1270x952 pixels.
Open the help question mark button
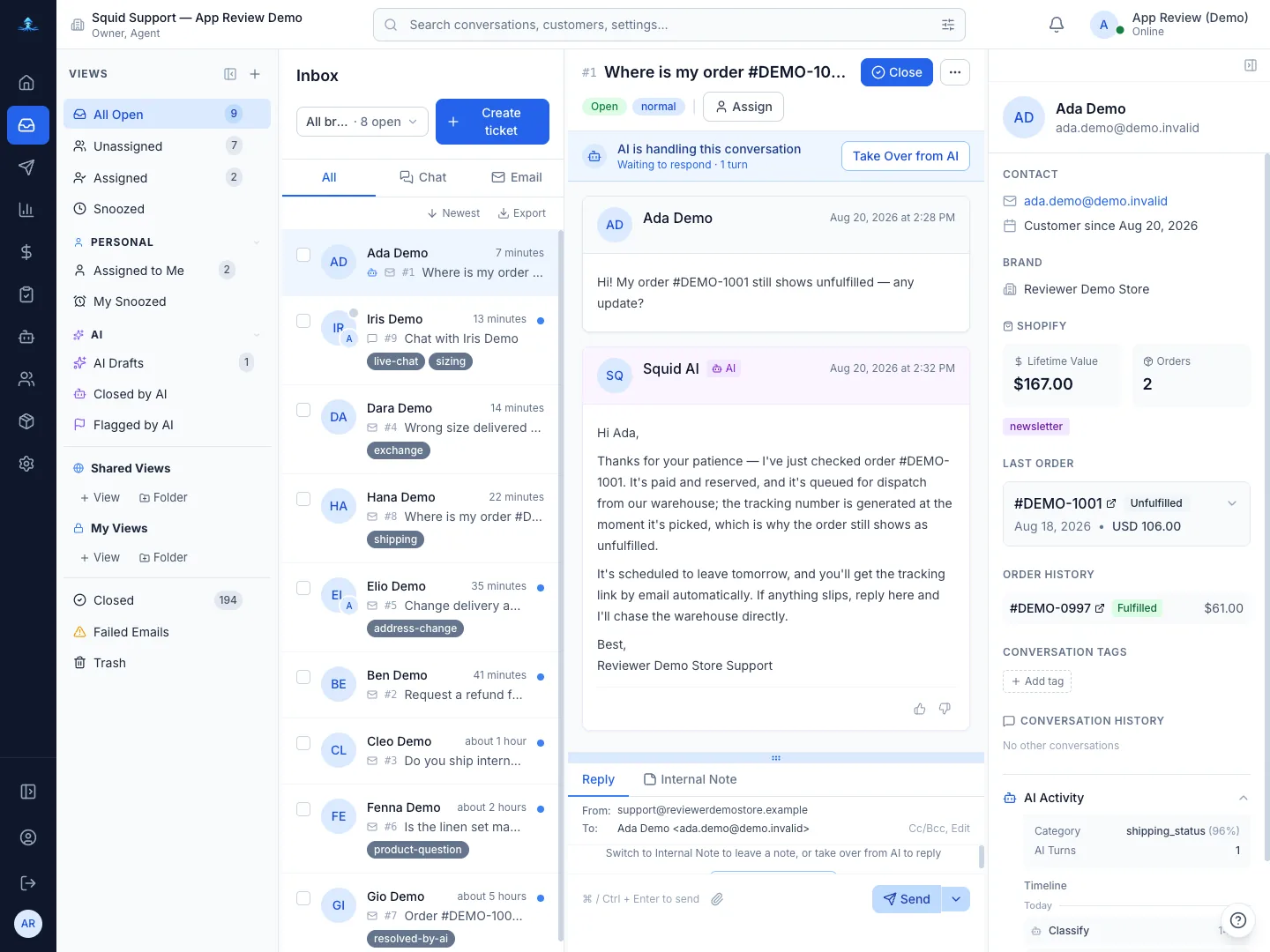coord(1238,920)
